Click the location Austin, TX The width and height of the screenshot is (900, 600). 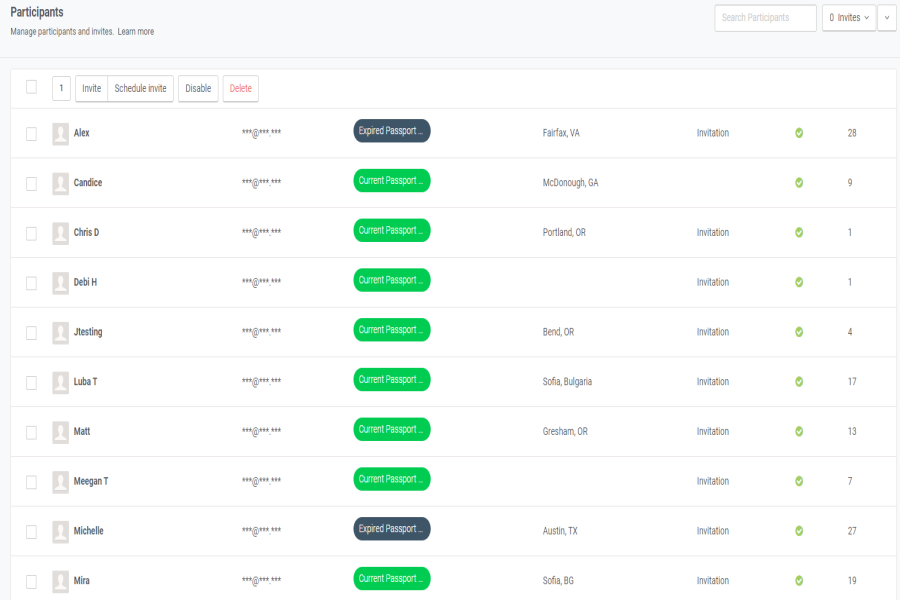(560, 531)
